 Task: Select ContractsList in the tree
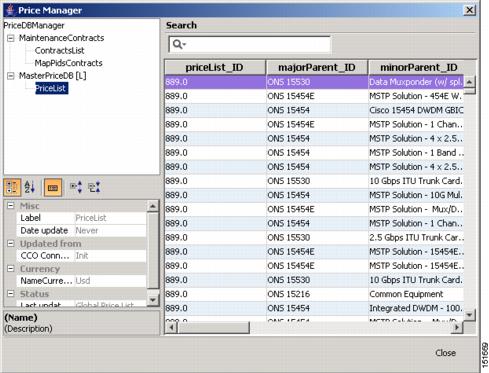point(59,51)
